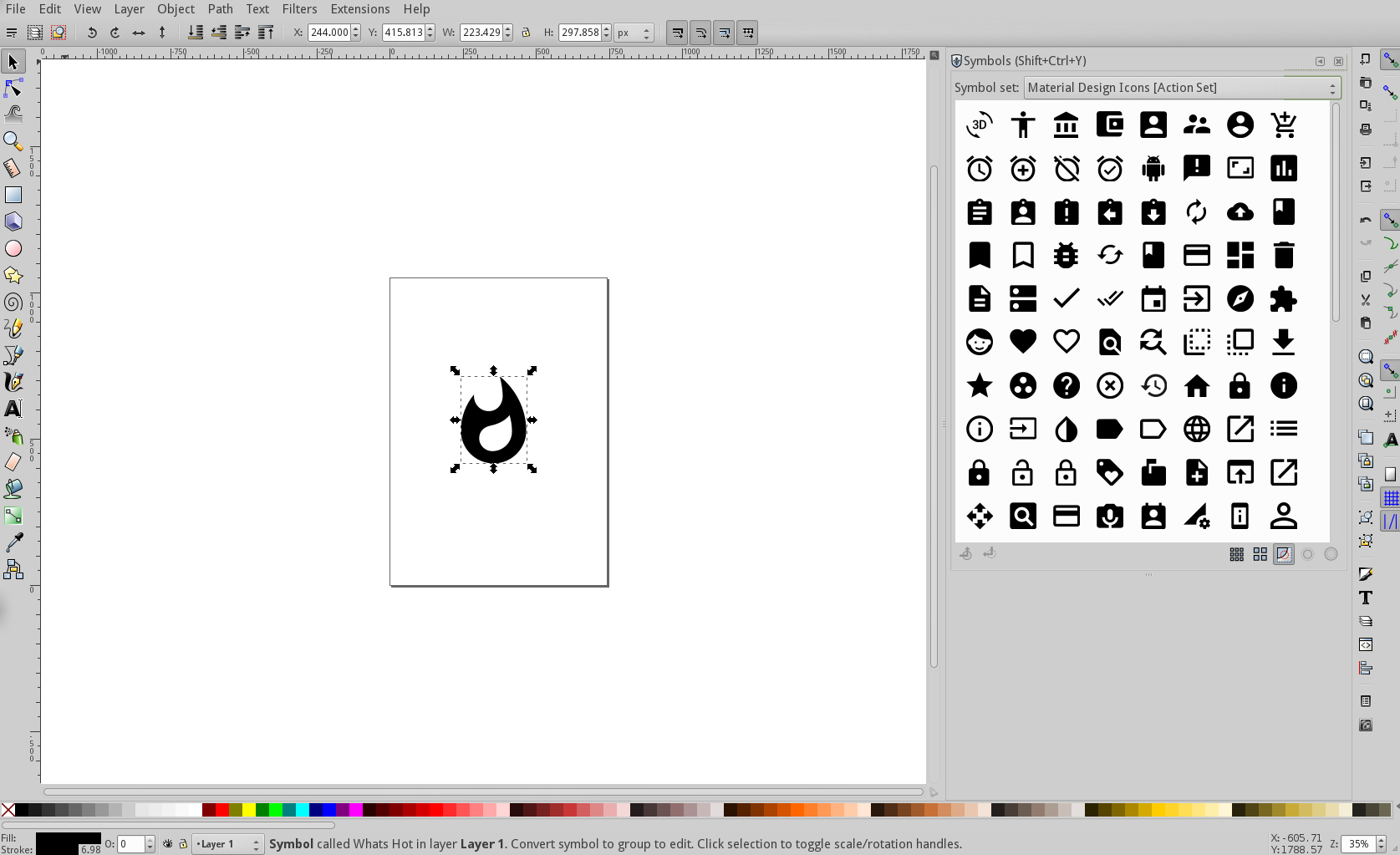The image size is (1400, 855).
Task: Pick the Dropper color picker tool
Action: click(13, 542)
